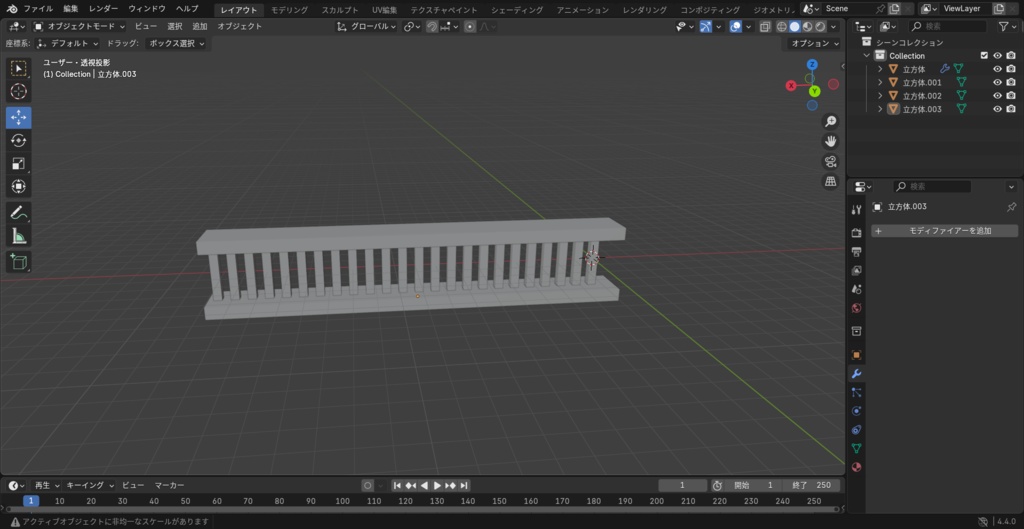The image size is (1024, 529).
Task: Open the Physics properties tab
Action: pyautogui.click(x=857, y=411)
